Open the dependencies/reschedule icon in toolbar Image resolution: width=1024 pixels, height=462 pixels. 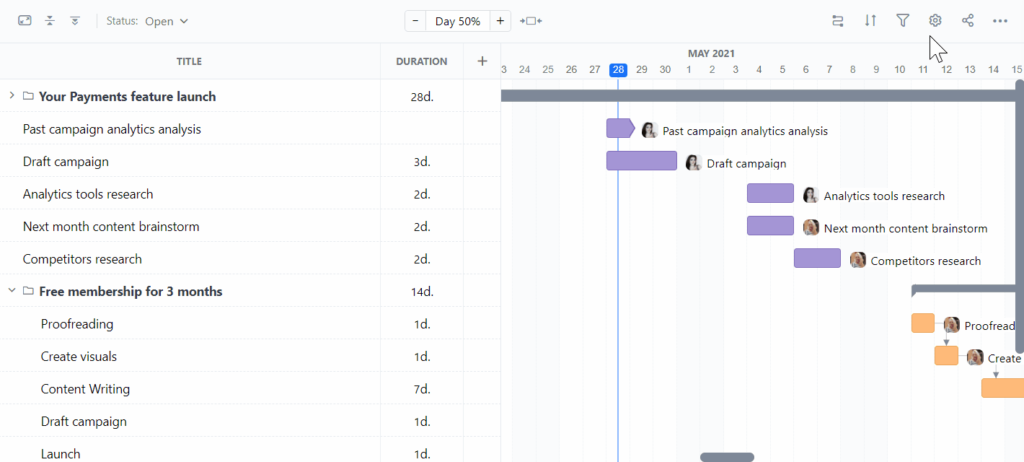(838, 20)
